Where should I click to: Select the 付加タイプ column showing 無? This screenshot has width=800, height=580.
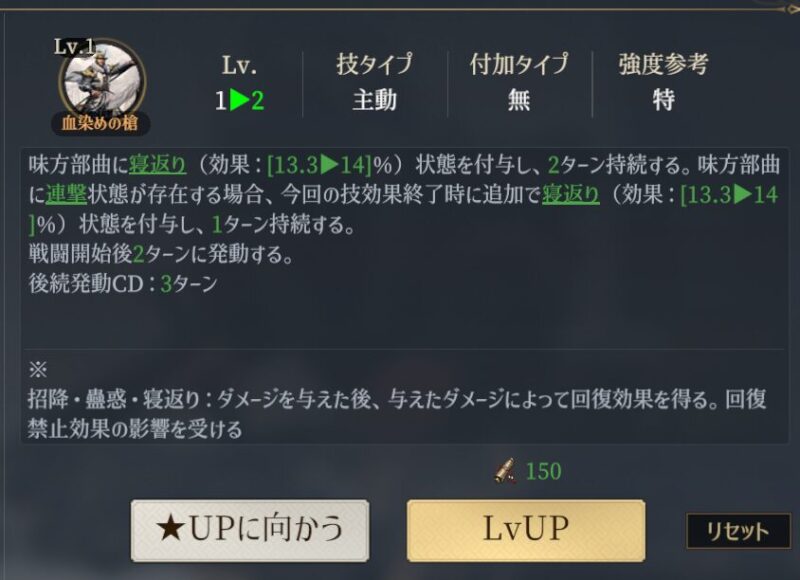[519, 82]
